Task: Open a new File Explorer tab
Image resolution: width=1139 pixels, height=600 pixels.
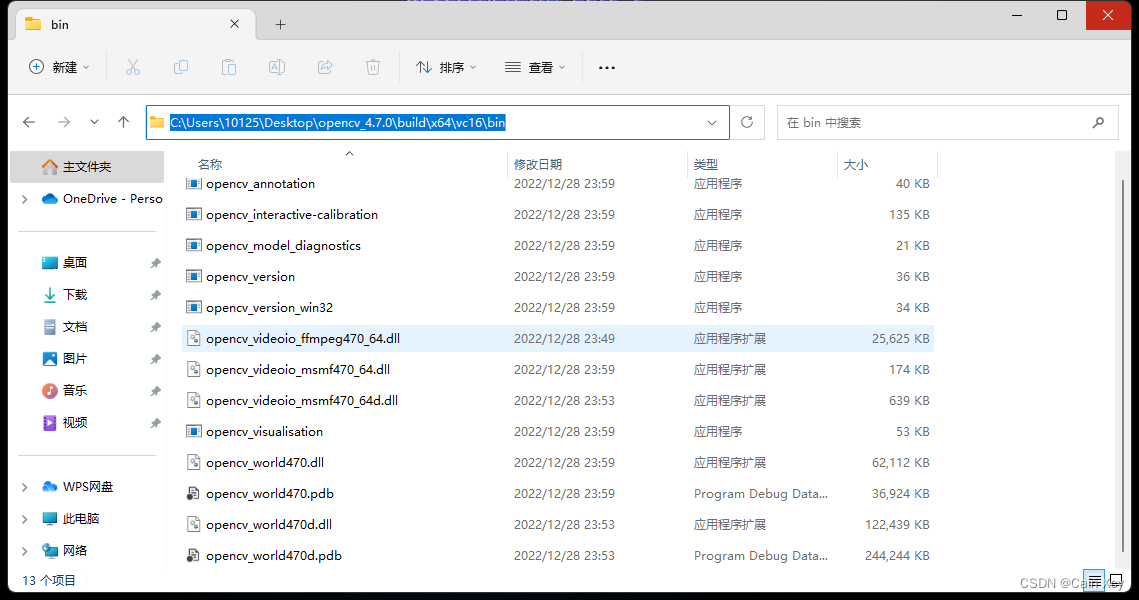Action: click(x=281, y=24)
